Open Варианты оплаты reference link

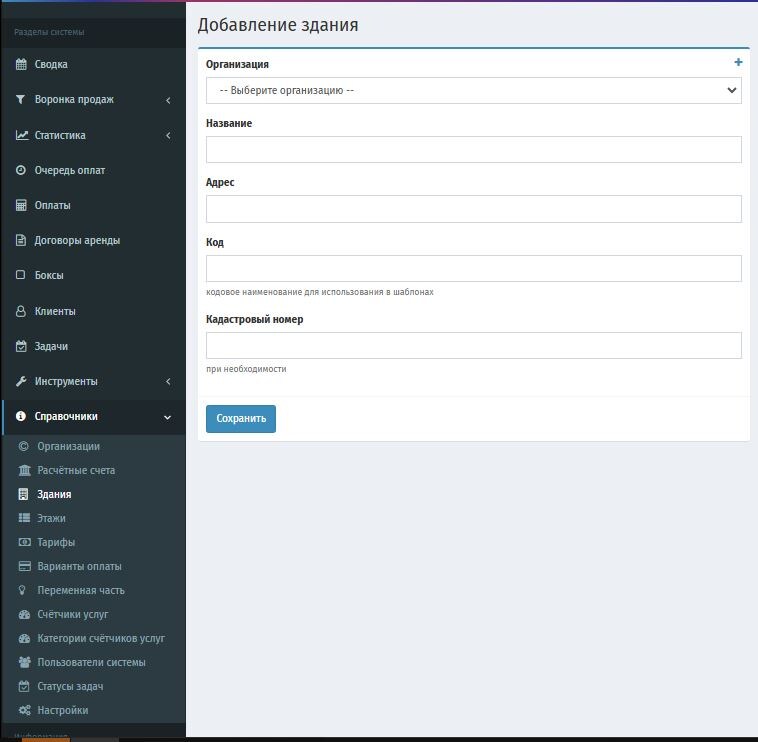coord(79,566)
